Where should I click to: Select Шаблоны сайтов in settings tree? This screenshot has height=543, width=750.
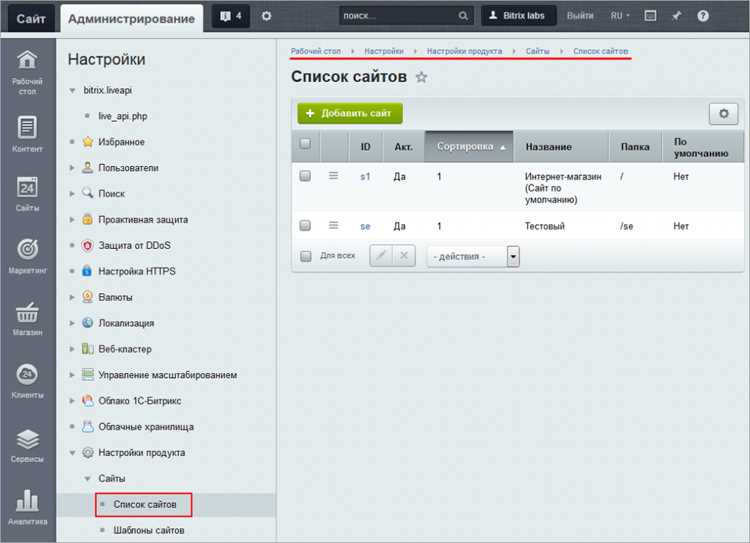148,530
